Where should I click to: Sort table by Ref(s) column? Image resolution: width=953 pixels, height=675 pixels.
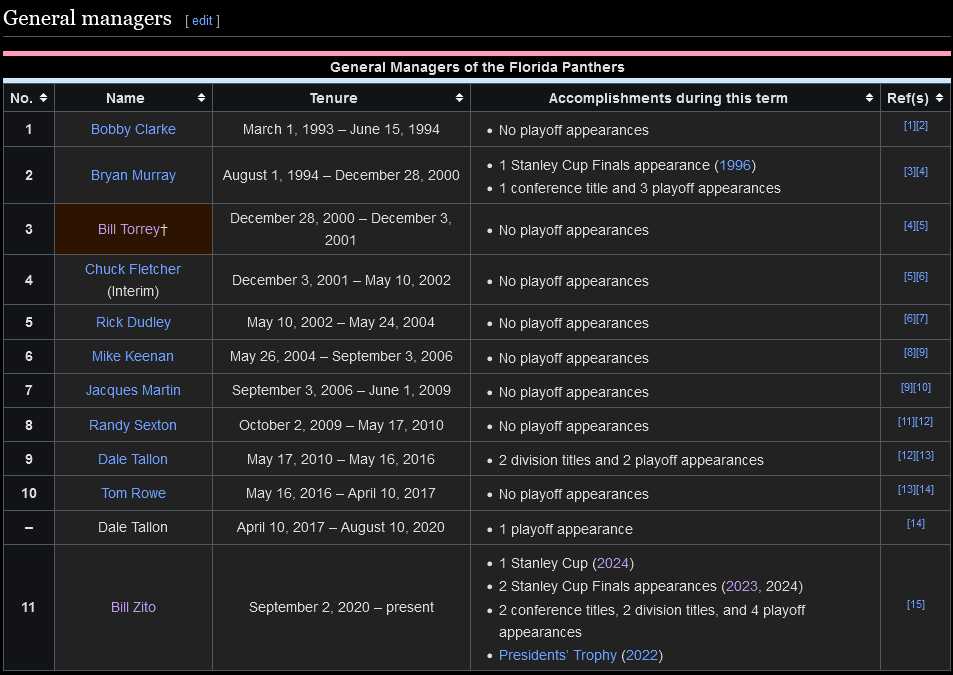(940, 98)
